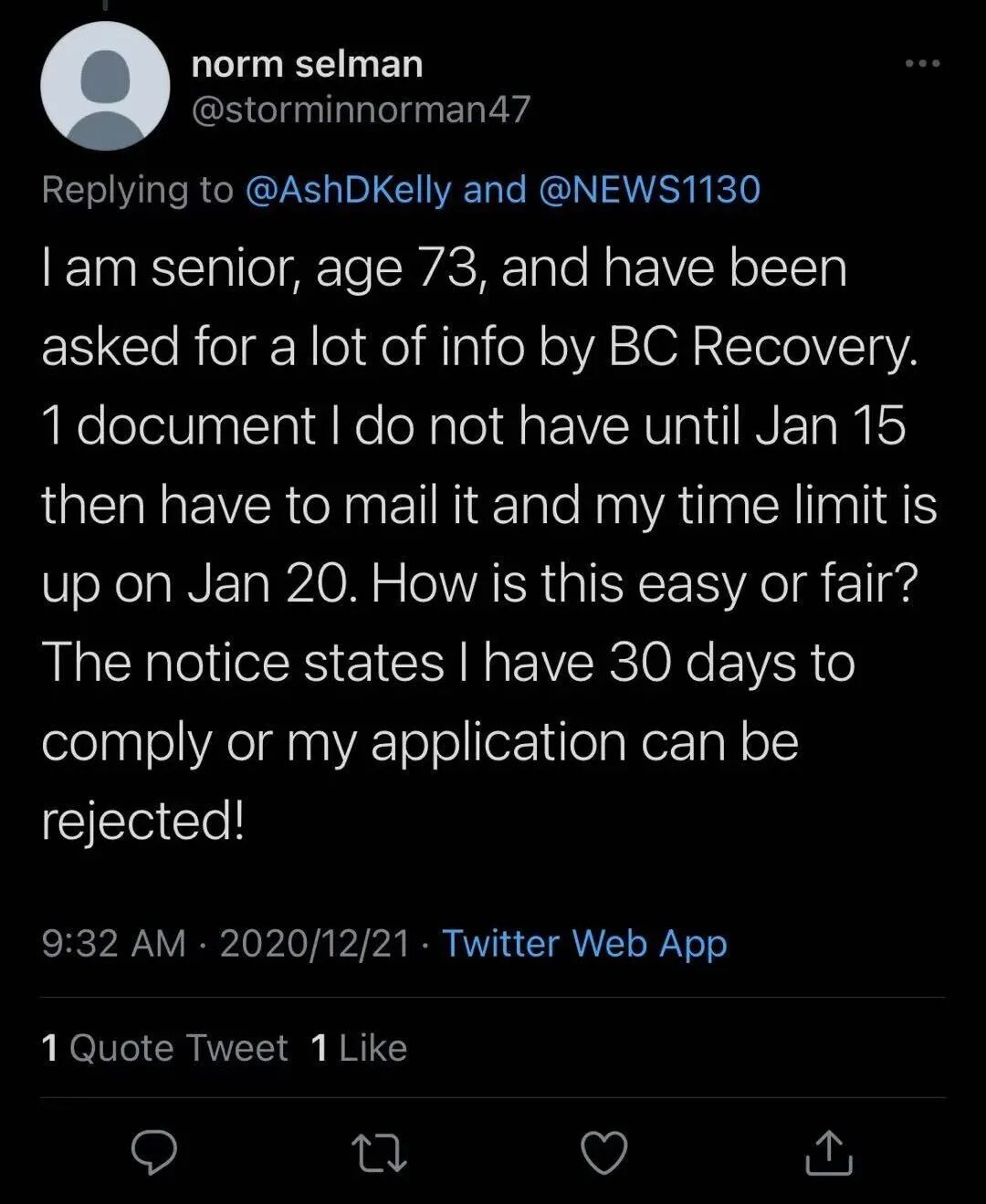
Task: View norm selman's profile avatar
Action: point(105,86)
